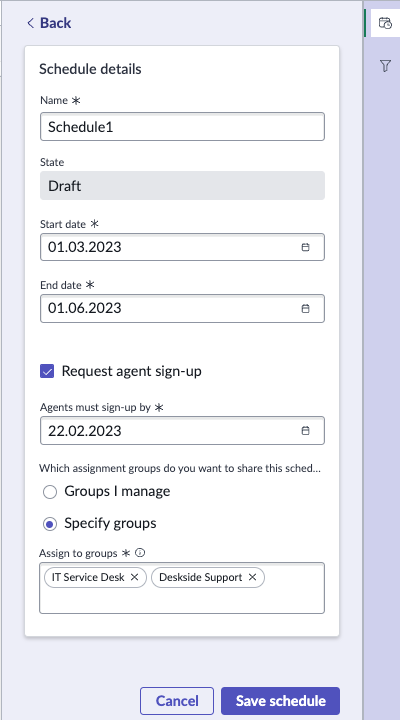Select the Specify groups radio option
400x720 pixels.
(50, 524)
